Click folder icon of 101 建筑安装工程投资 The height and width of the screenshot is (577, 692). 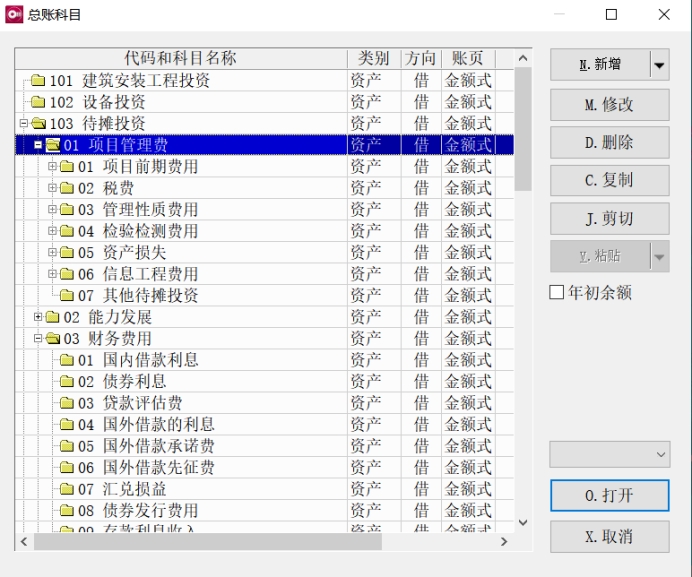(38, 81)
